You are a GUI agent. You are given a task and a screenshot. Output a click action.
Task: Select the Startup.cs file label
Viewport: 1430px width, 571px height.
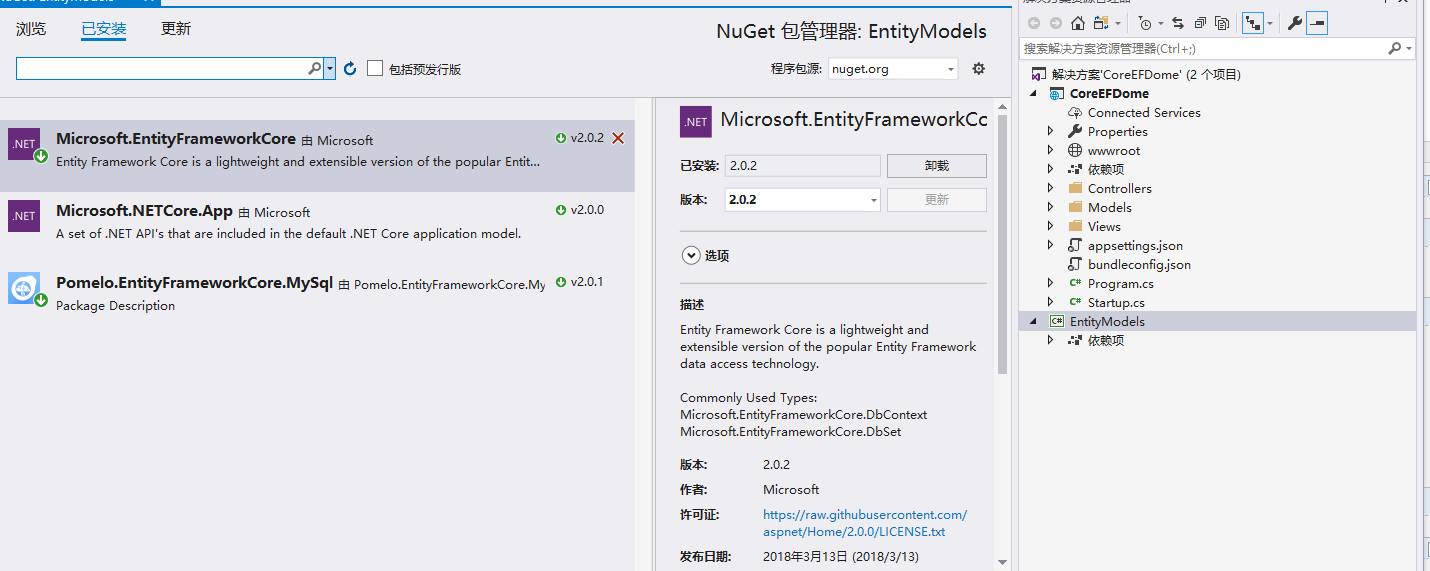click(x=1116, y=302)
